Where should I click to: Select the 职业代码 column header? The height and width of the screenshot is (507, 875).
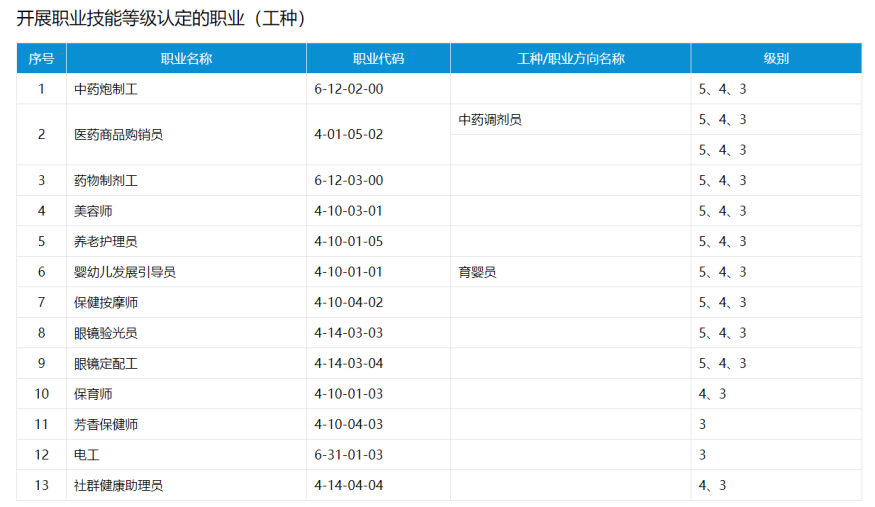378,59
